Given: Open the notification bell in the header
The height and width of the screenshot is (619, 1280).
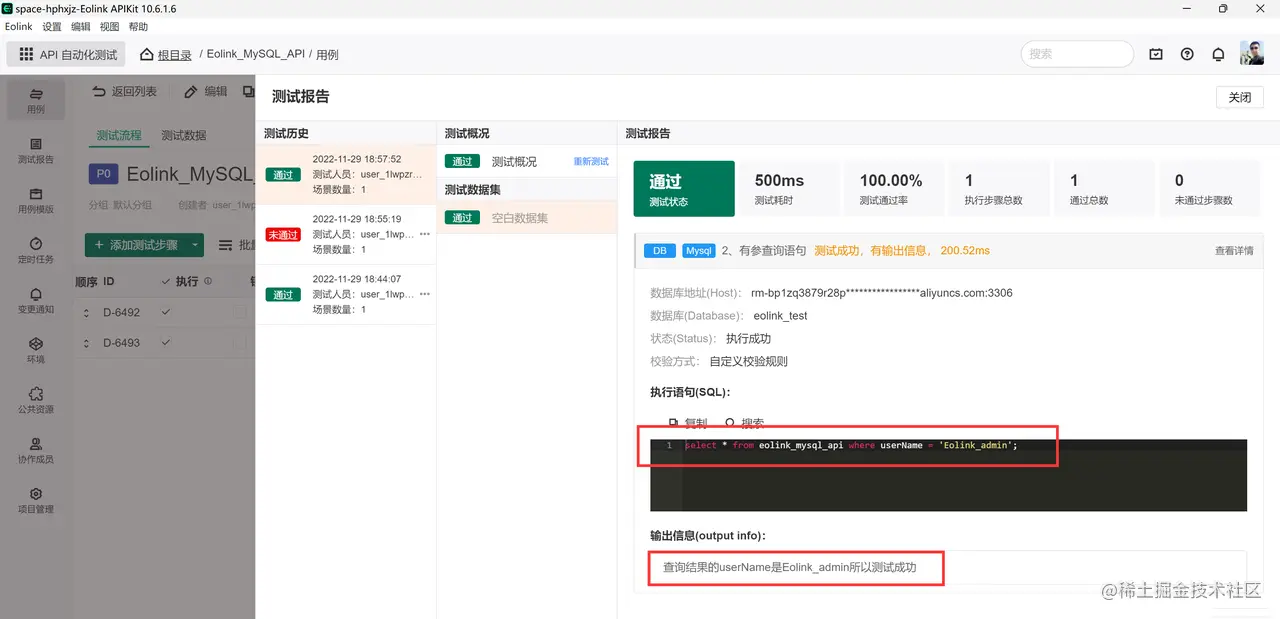Looking at the screenshot, I should [1218, 54].
